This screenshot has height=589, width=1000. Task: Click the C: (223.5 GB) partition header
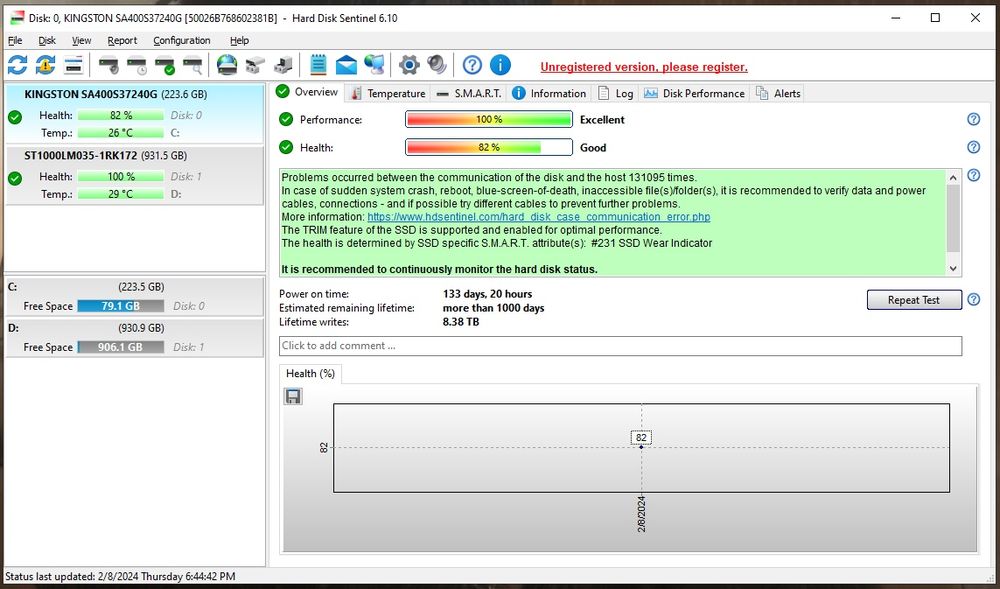coord(134,287)
